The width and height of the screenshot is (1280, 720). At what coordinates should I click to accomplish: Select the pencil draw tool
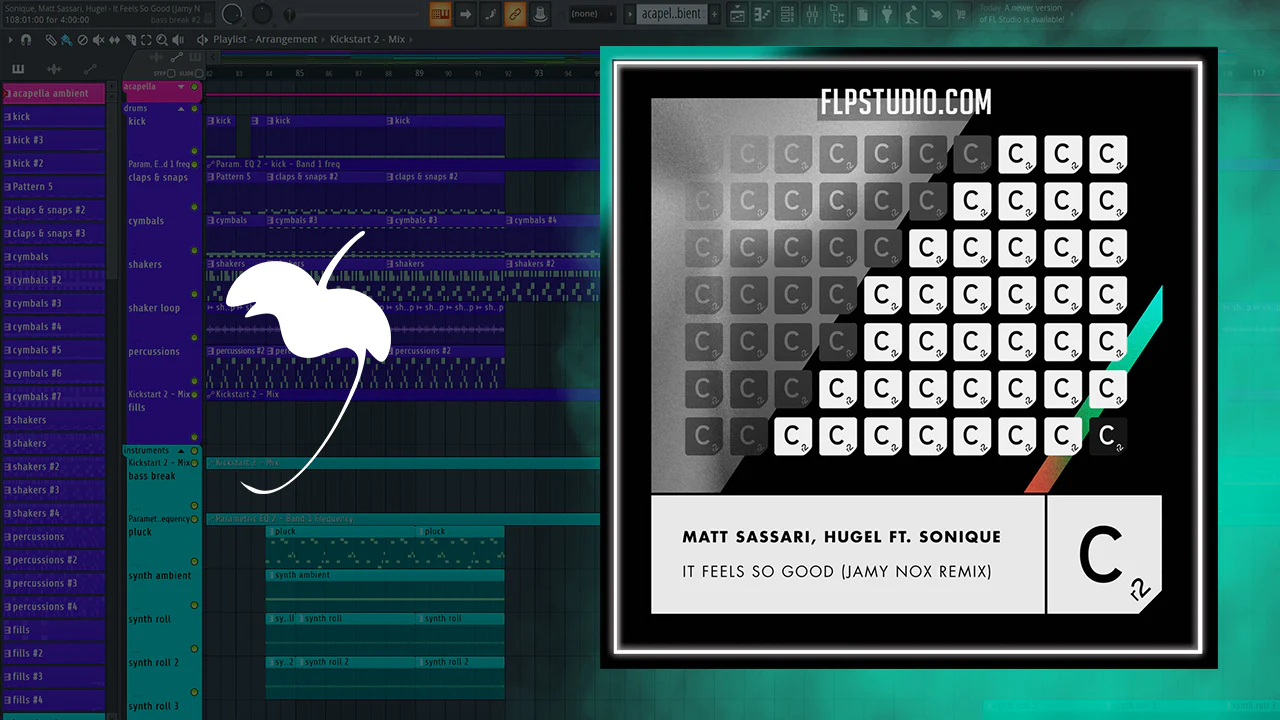[x=53, y=40]
